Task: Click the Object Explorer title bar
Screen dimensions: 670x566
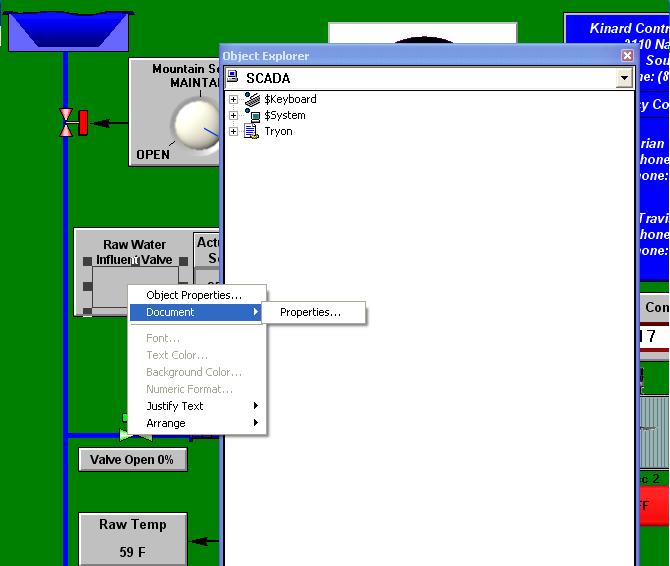Action: coord(421,56)
